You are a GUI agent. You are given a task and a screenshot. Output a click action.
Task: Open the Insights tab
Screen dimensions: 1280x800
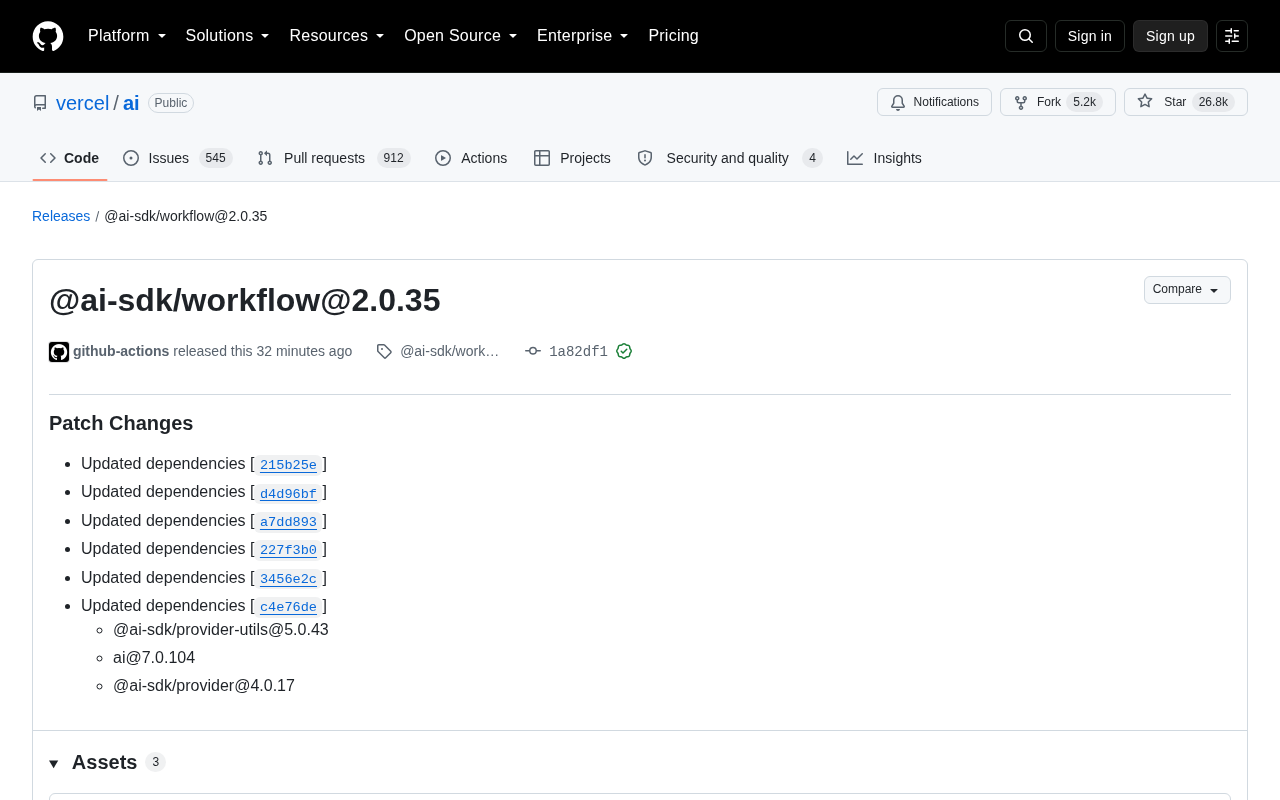click(x=884, y=158)
